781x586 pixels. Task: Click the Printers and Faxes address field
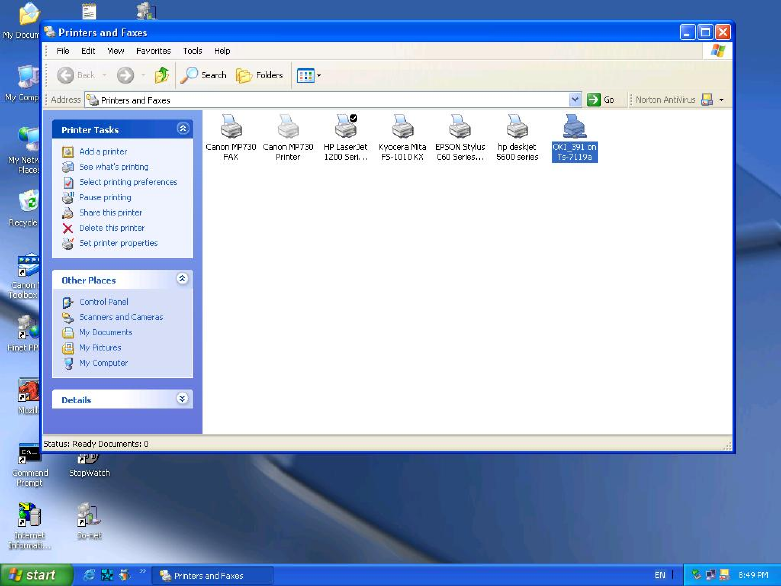pos(327,100)
